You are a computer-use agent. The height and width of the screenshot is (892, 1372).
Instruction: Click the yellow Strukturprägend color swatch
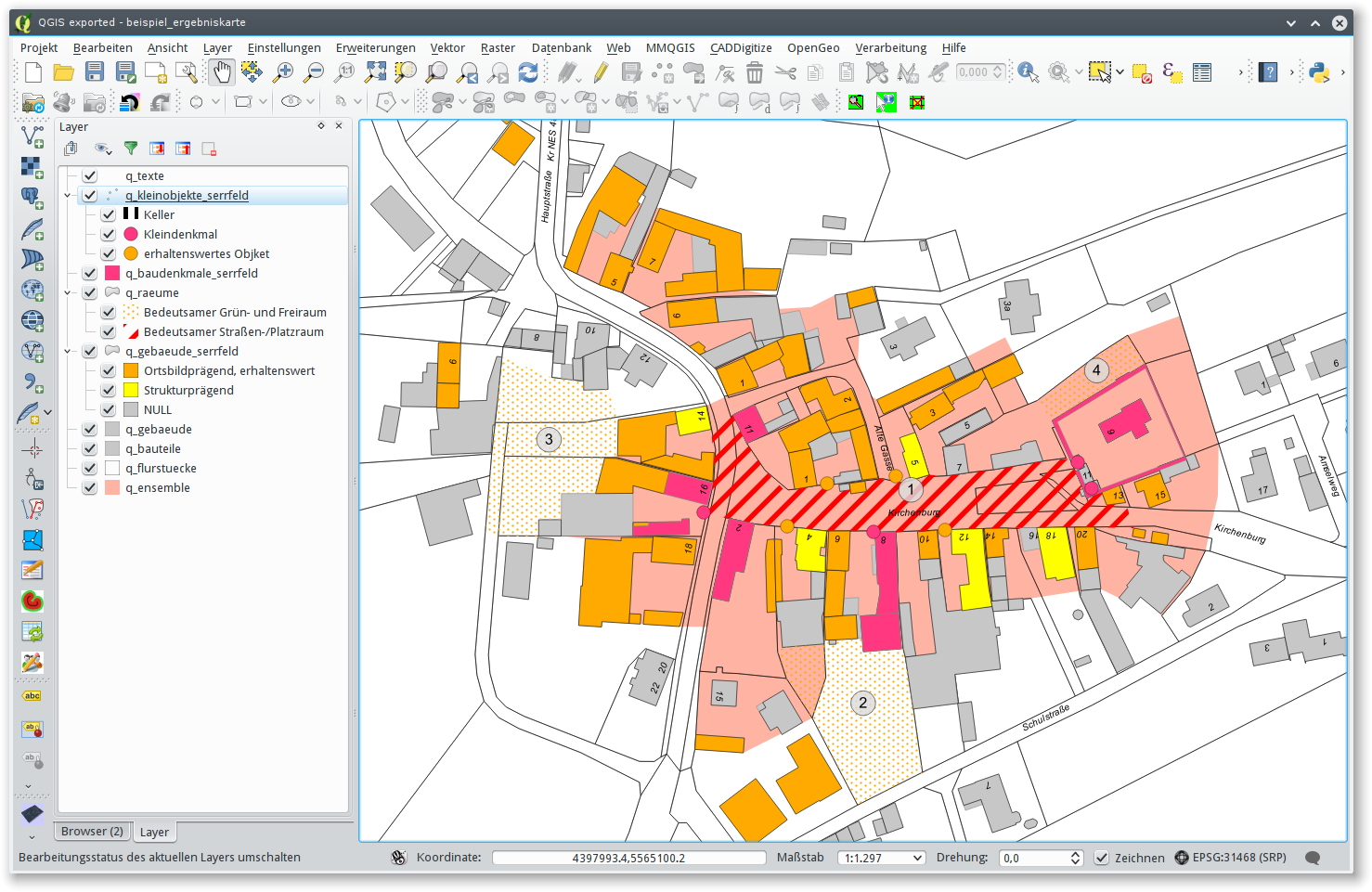(x=131, y=390)
